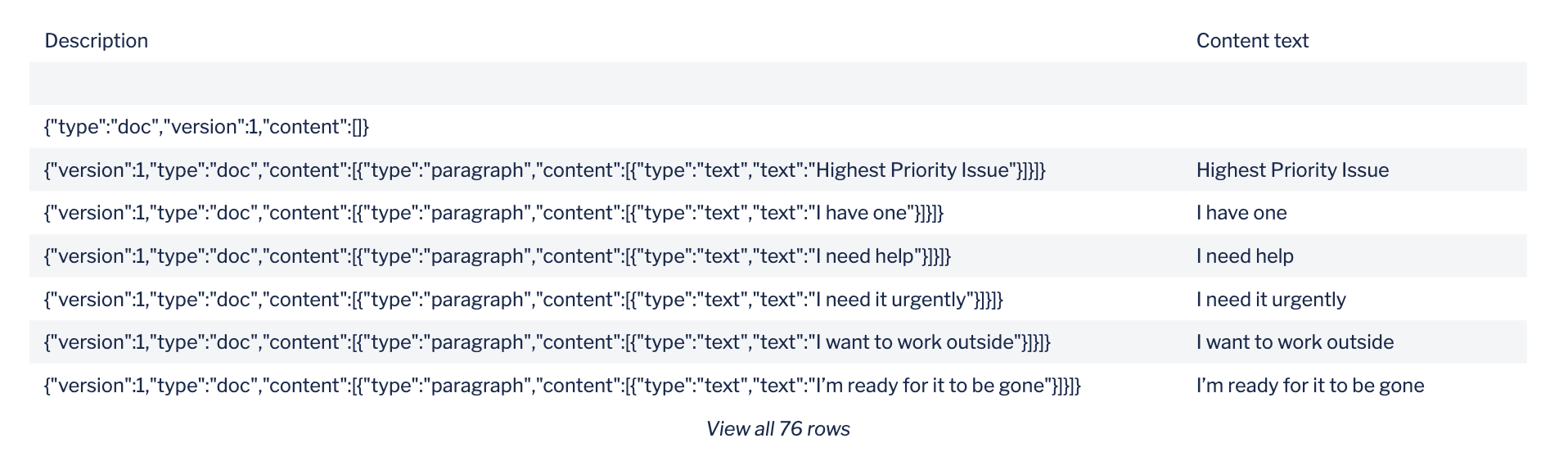1568x470 pixels.
Task: Click the 'I have one' JSON description
Action: 493,213
